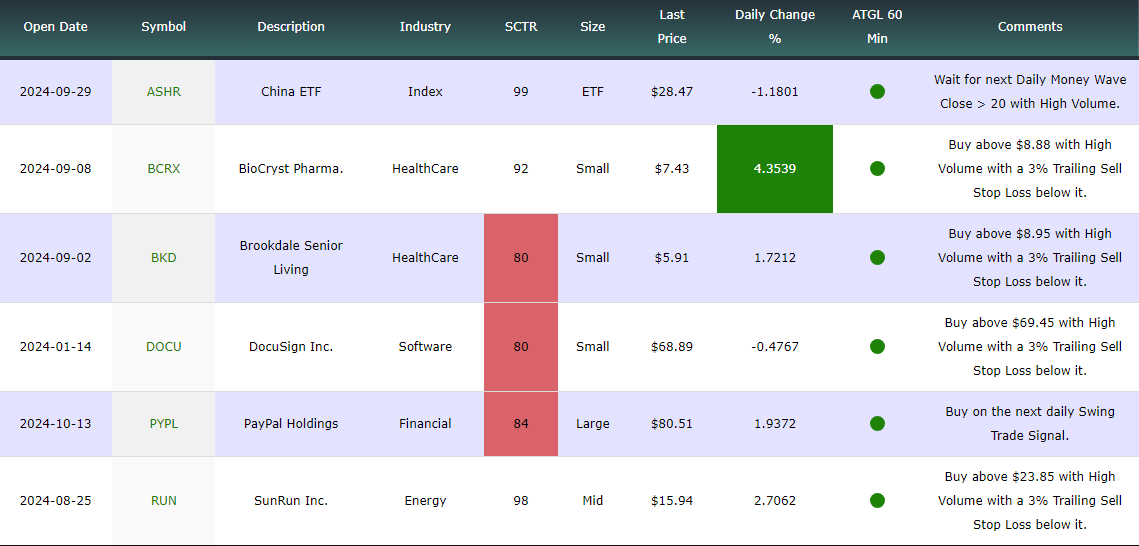The height and width of the screenshot is (546, 1139).
Task: Click the green ATGL dot for RUN
Action: [877, 500]
